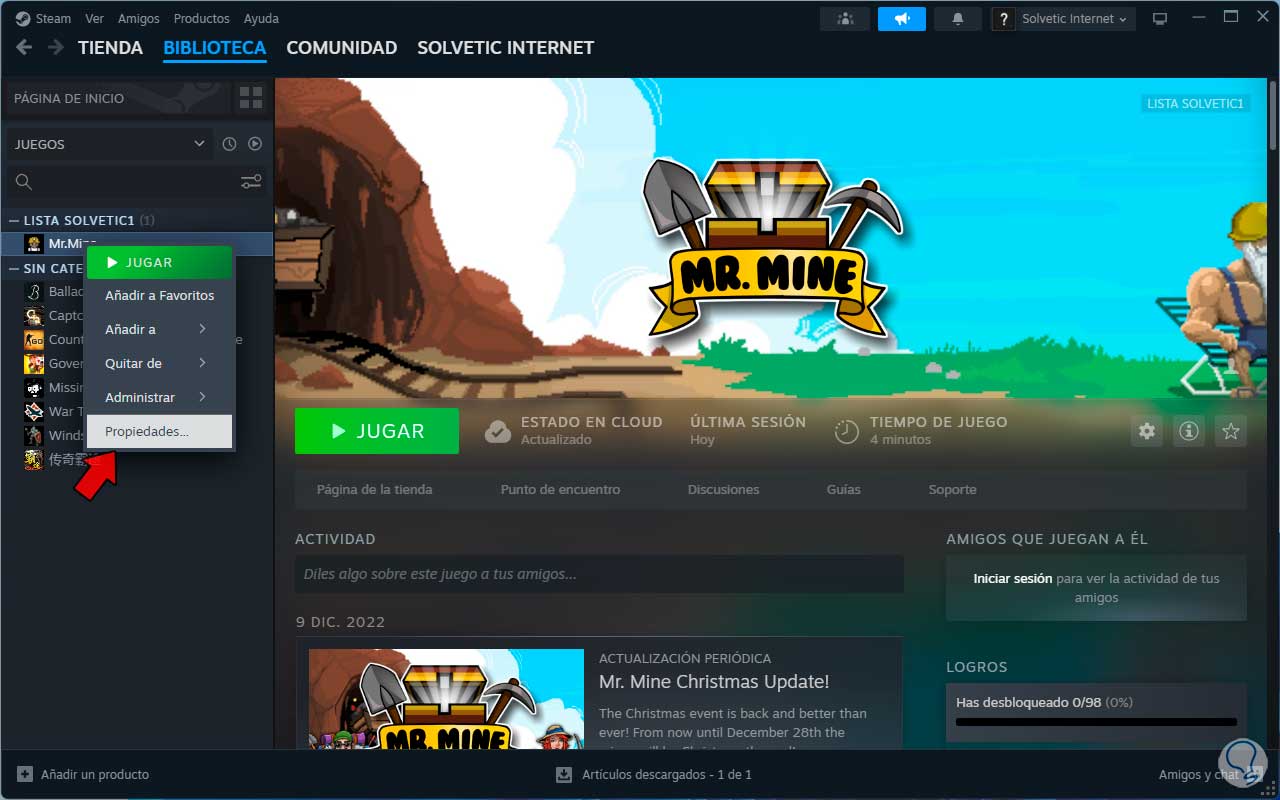1280x800 pixels.
Task: Open Mr. Mine Christmas Update! headline
Action: click(x=714, y=682)
